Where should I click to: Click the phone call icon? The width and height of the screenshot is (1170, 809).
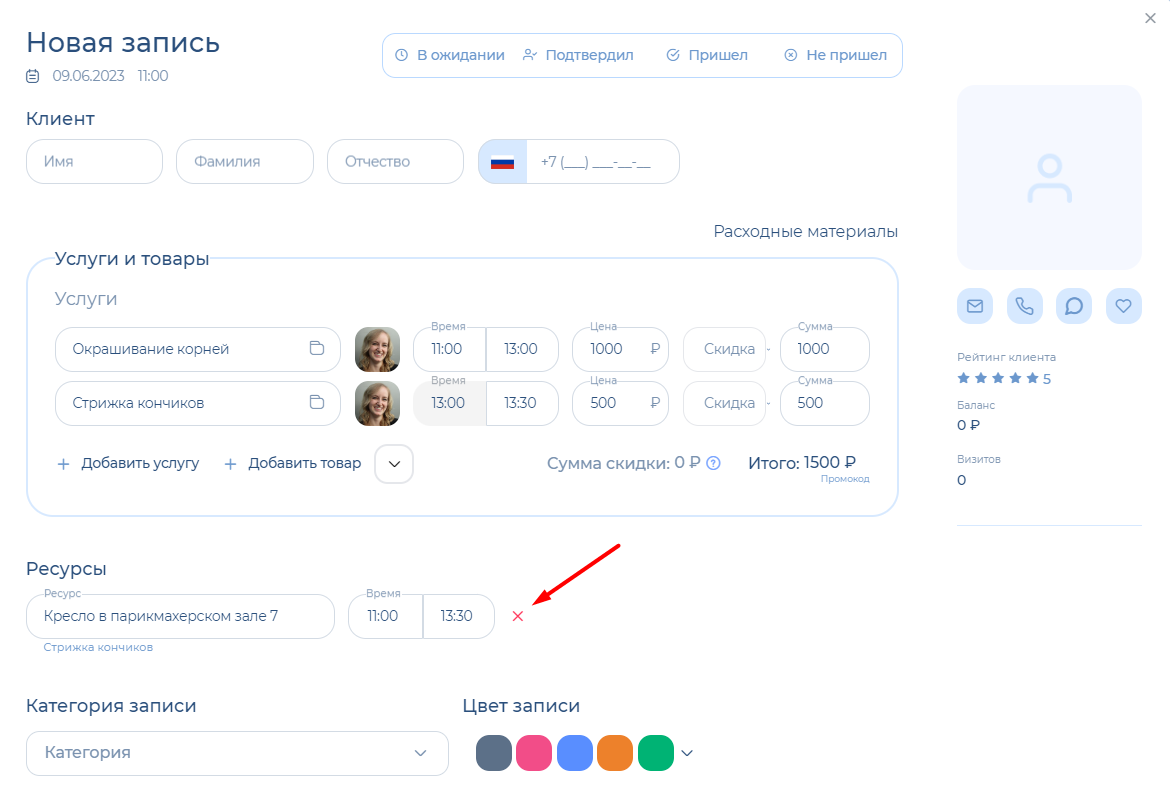click(x=1024, y=306)
